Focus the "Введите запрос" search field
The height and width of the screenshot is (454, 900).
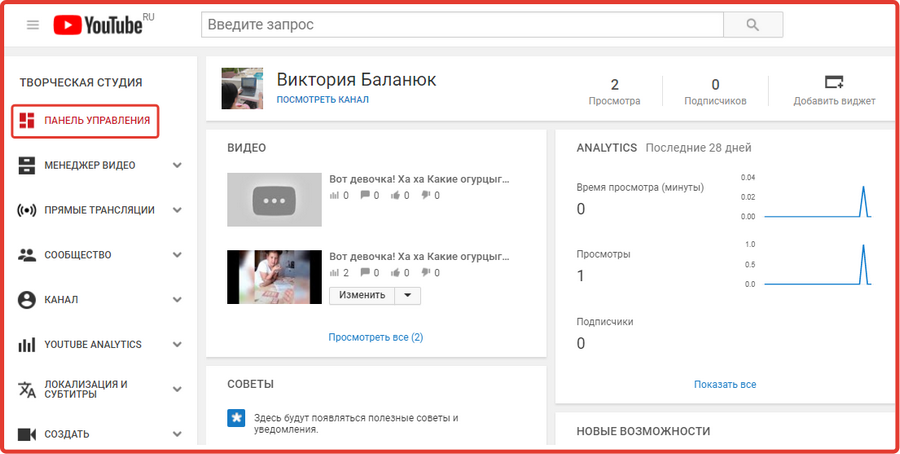click(462, 25)
